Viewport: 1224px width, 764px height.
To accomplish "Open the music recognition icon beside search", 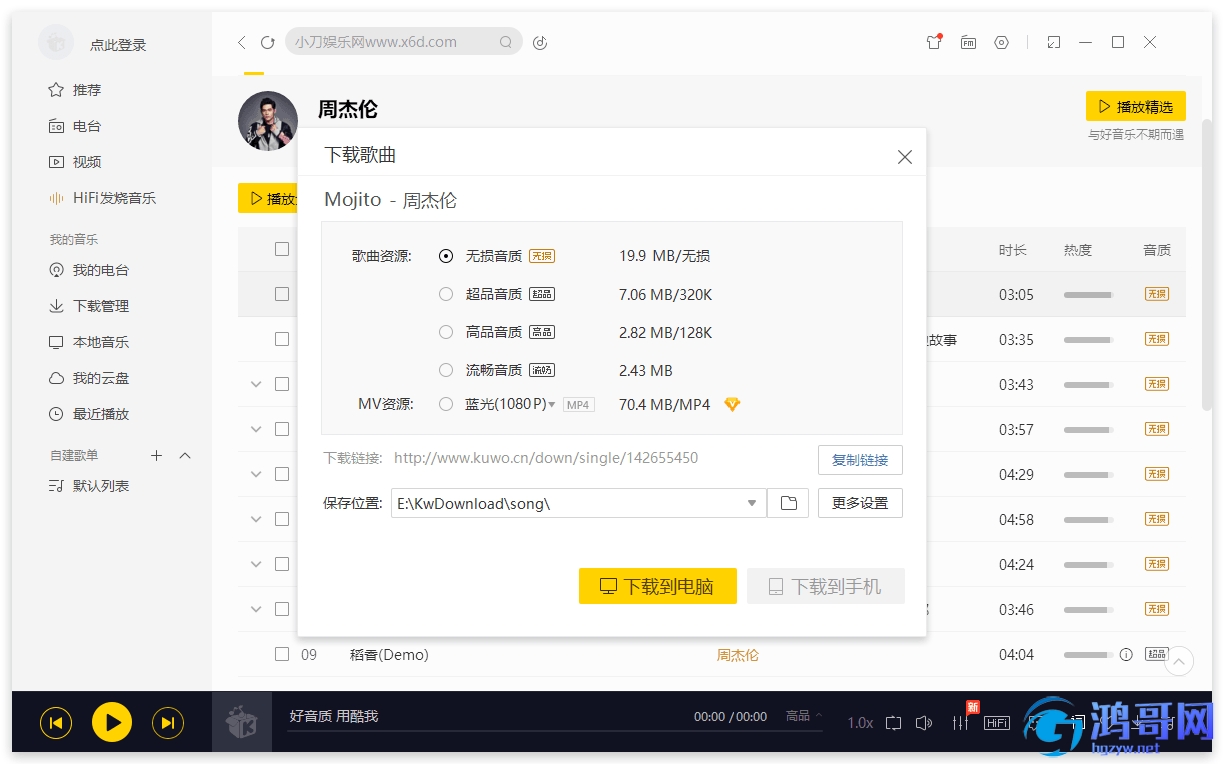I will click(540, 42).
